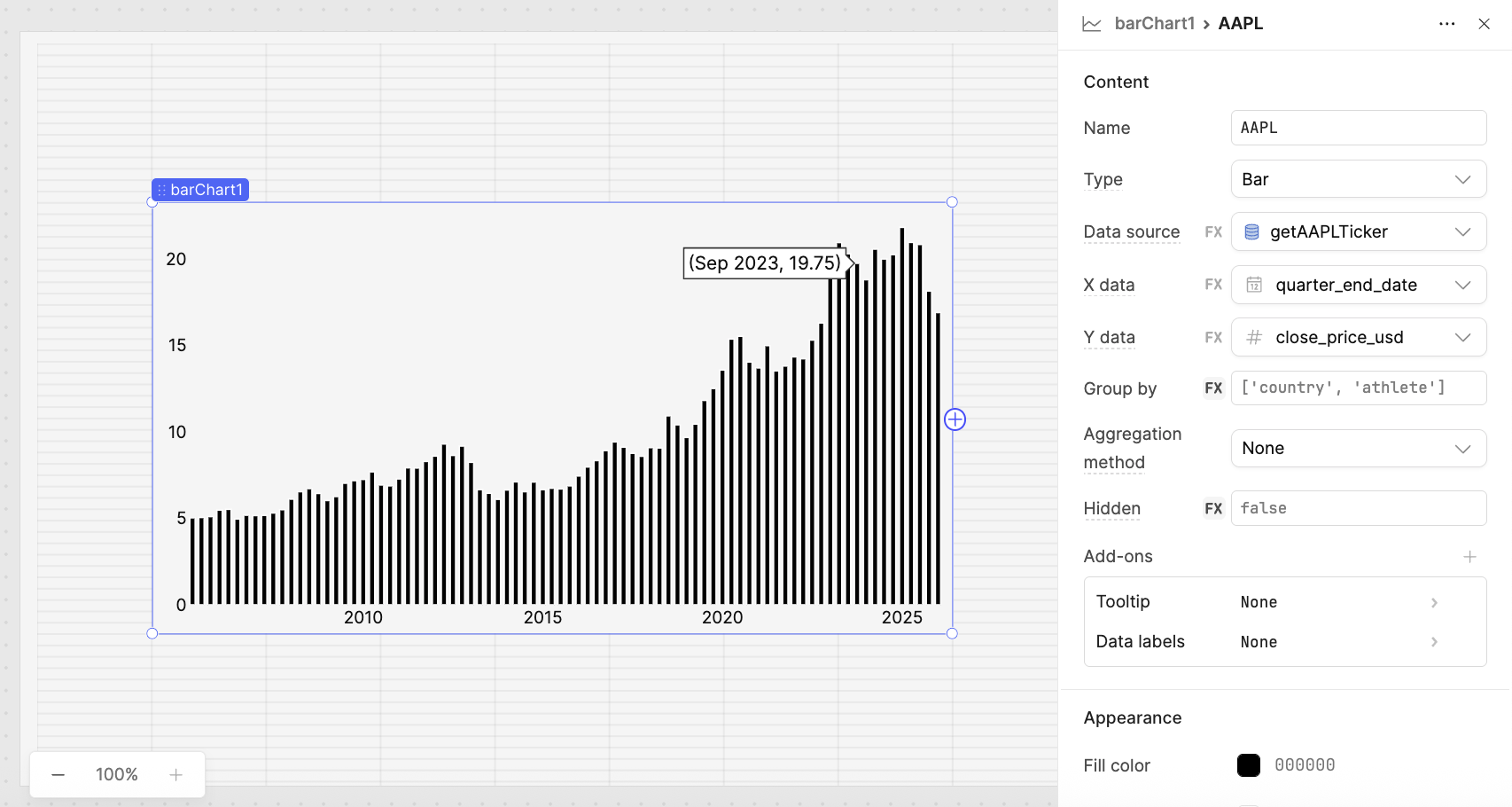The image size is (1512, 807).
Task: Click the database icon in the Data source field
Action: click(x=1251, y=231)
